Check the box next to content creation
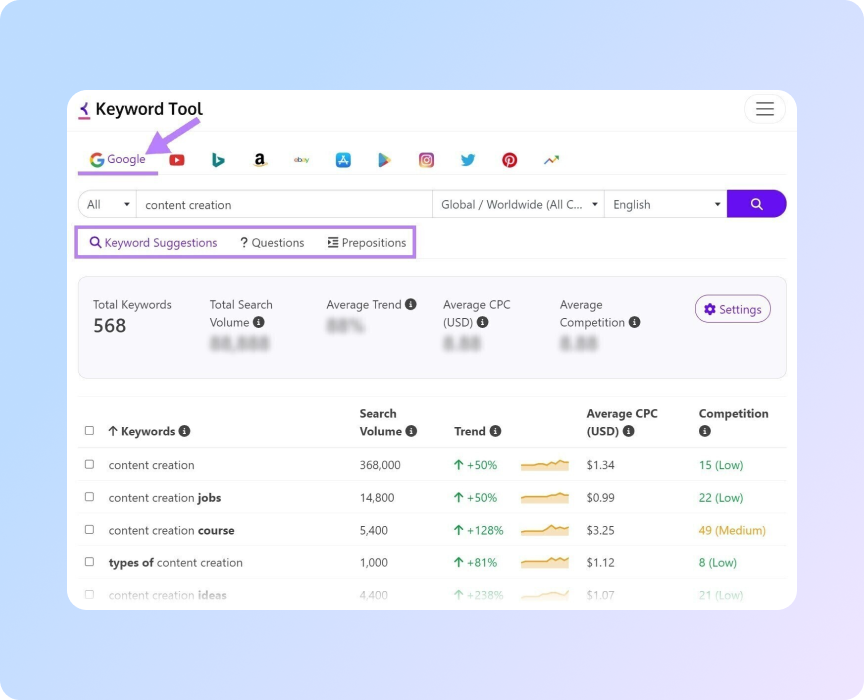The image size is (864, 700). click(x=90, y=465)
